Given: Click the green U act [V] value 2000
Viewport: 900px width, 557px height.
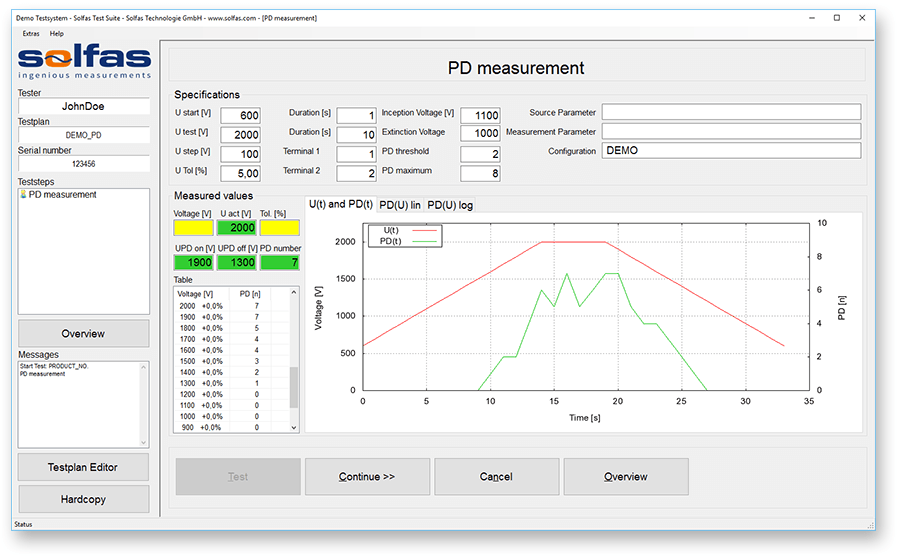Looking at the screenshot, I should (236, 228).
